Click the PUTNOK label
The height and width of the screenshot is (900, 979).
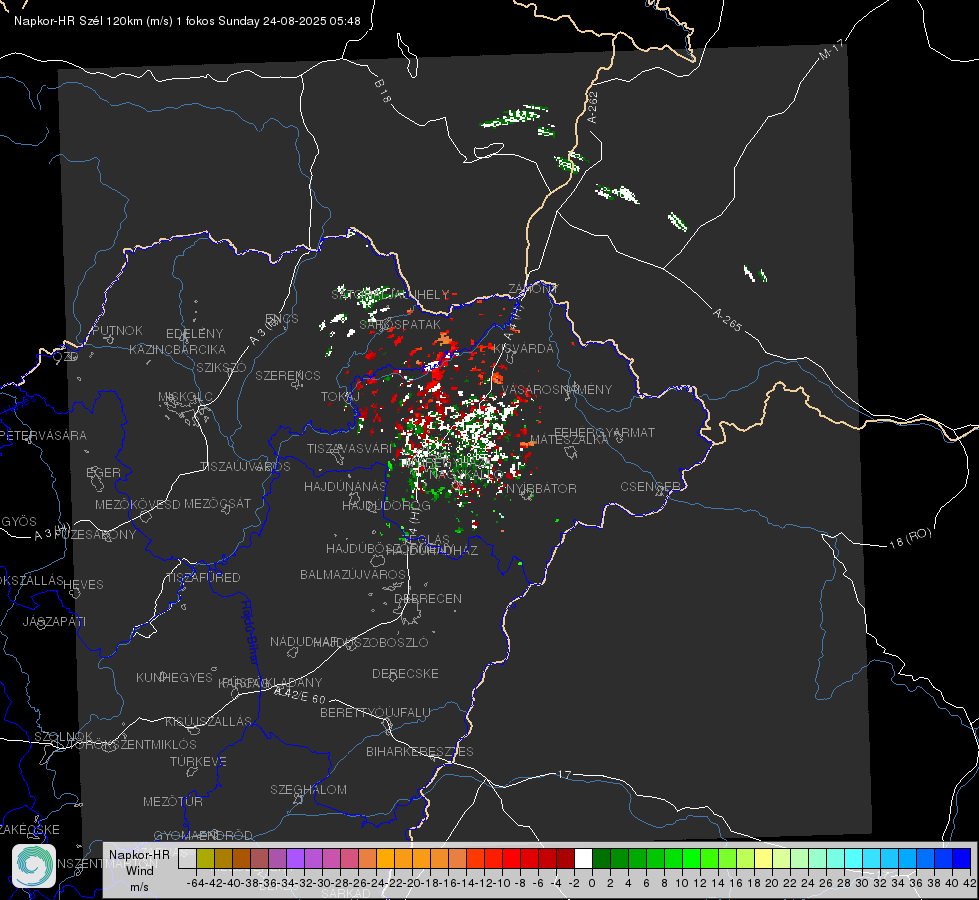pyautogui.click(x=117, y=330)
